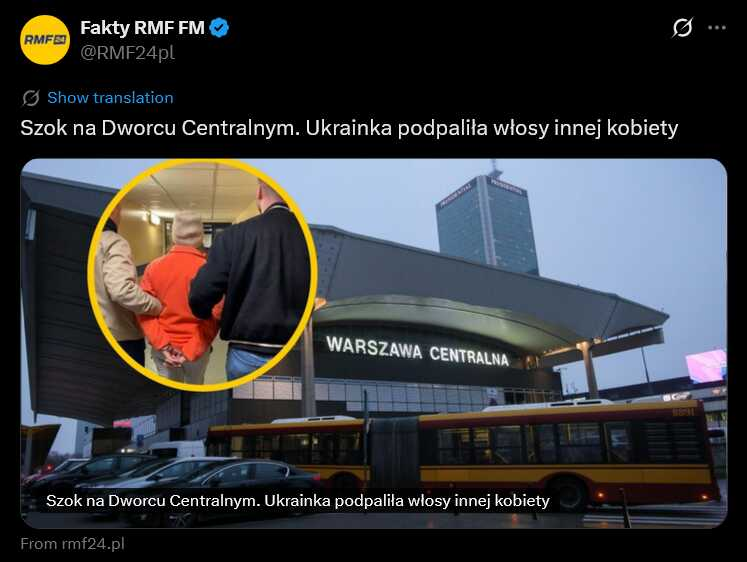The image size is (747, 562).
Task: Open the Grok explain-post icon
Action: click(x=682, y=28)
